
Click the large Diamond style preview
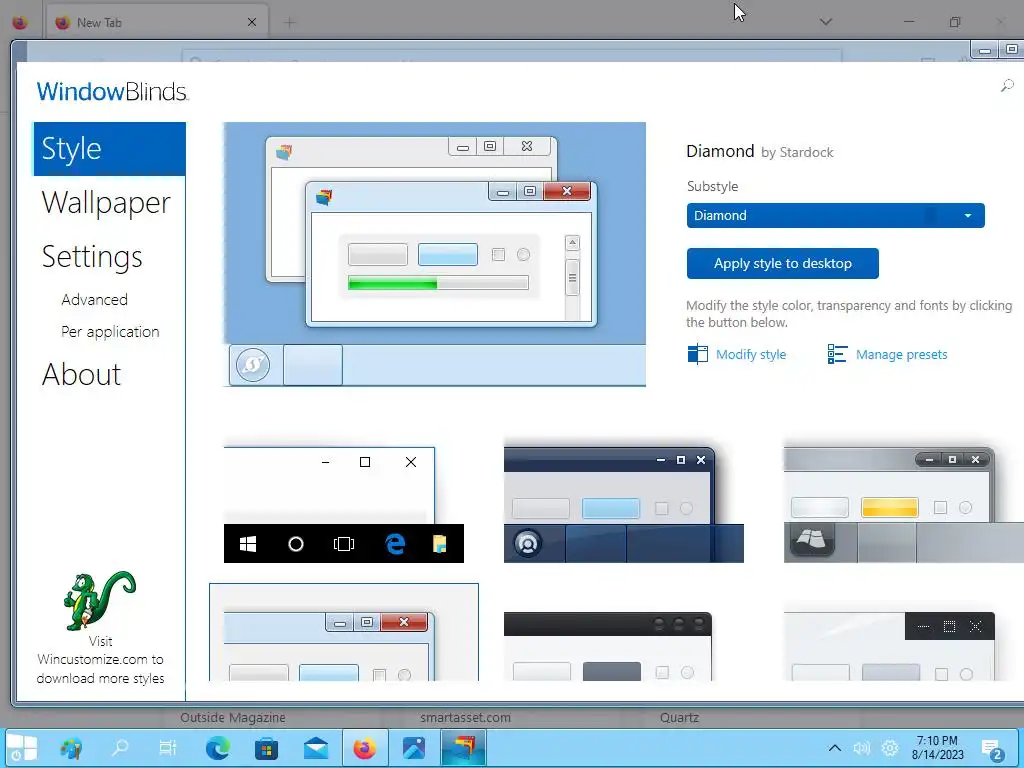tap(434, 254)
